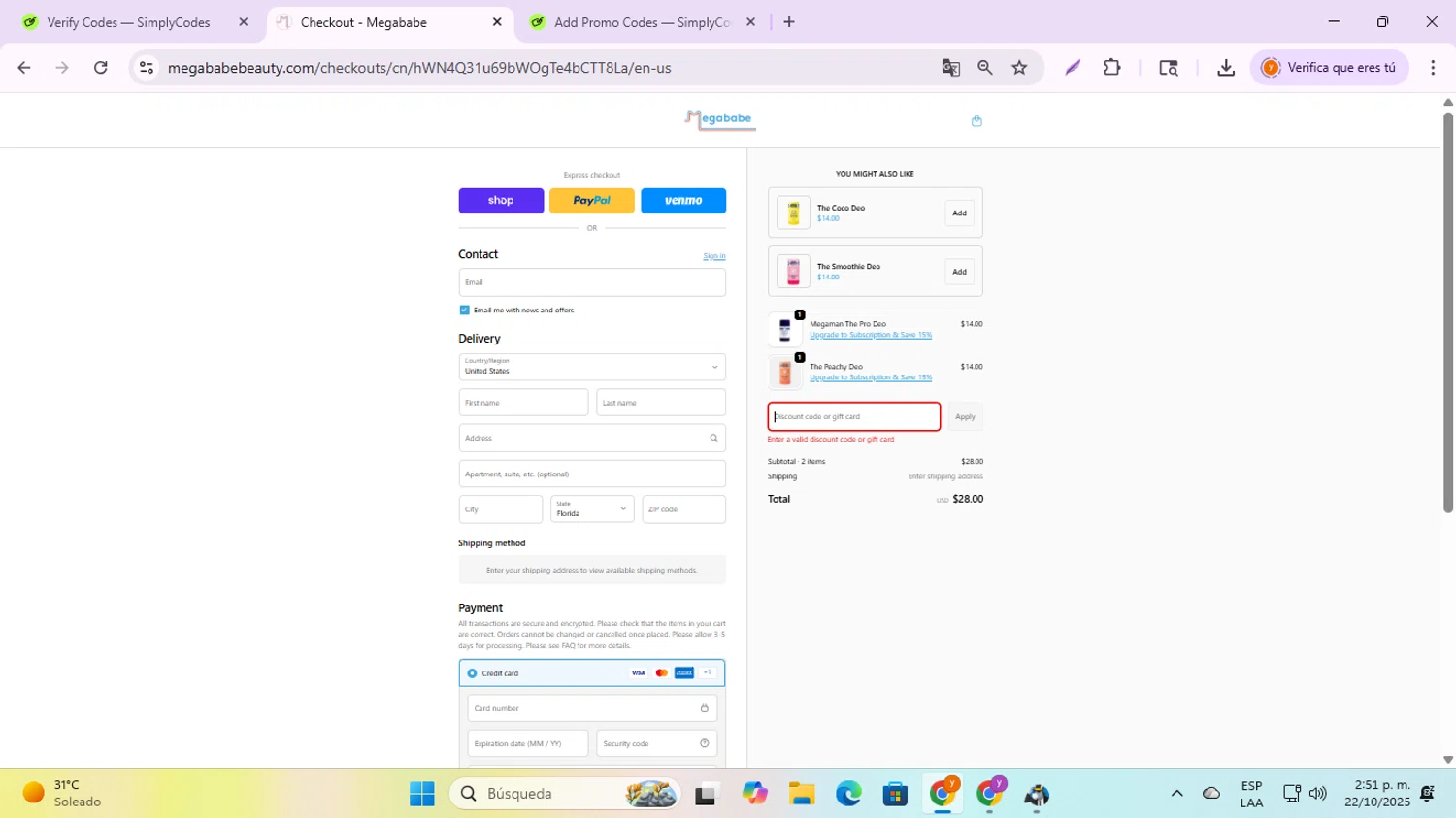Open the taskbar volume icon

click(1317, 794)
